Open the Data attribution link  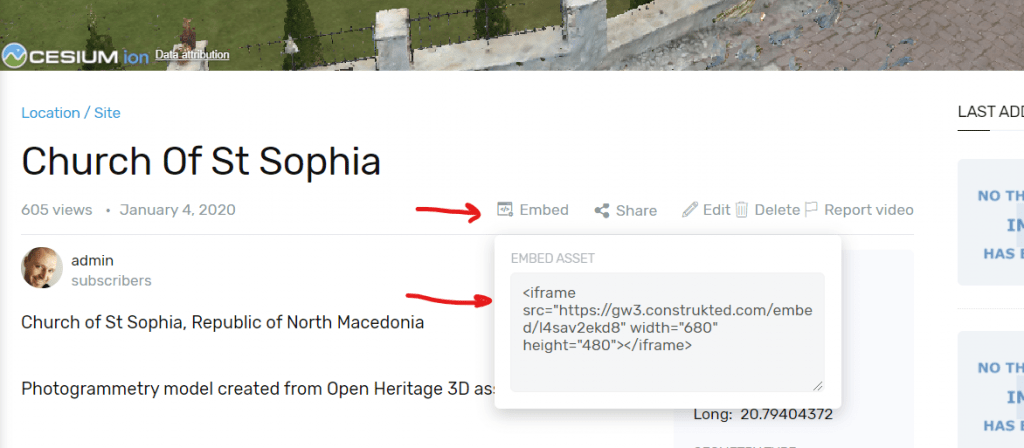[193, 55]
